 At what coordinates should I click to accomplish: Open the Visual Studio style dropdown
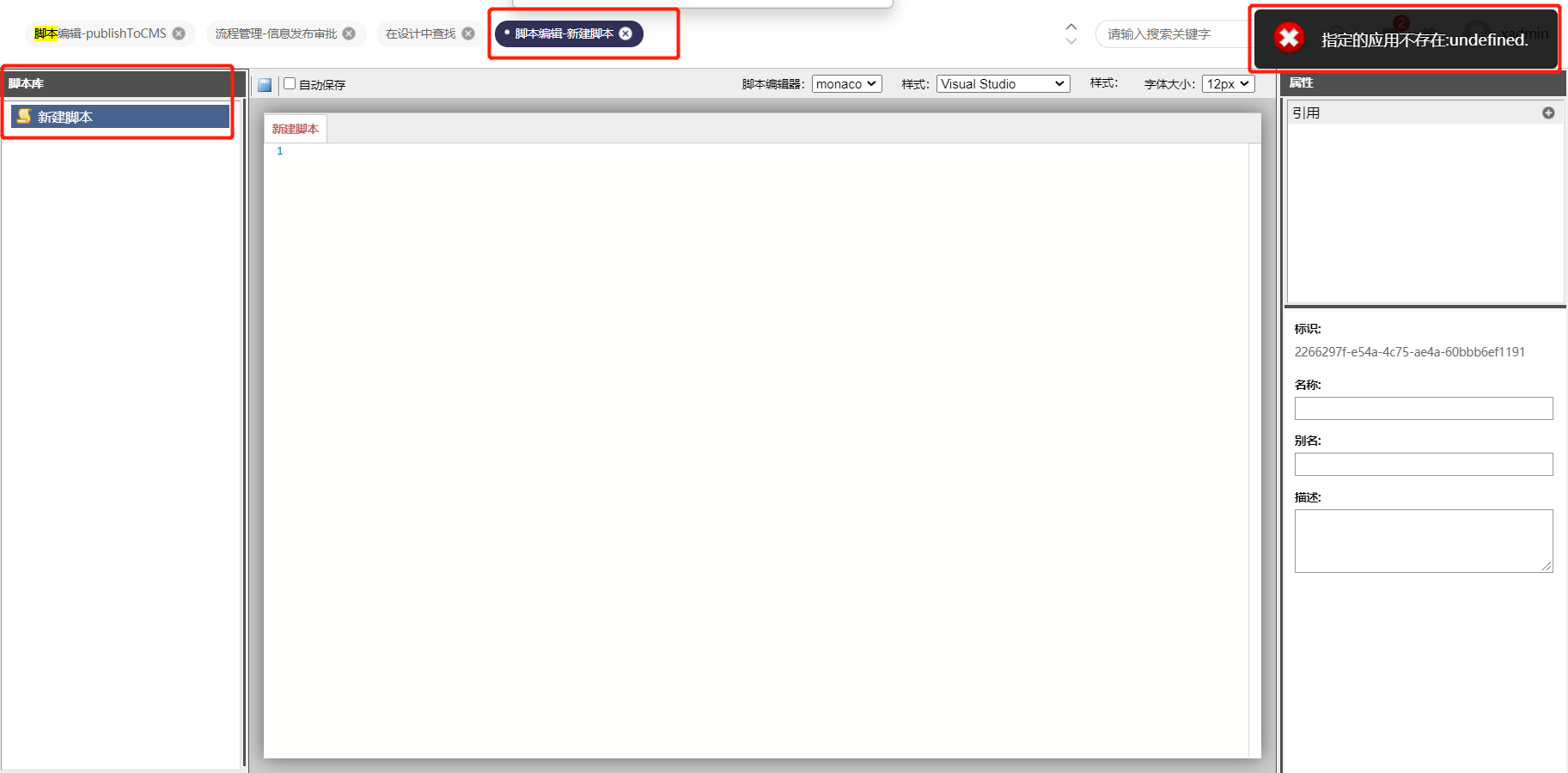1003,83
